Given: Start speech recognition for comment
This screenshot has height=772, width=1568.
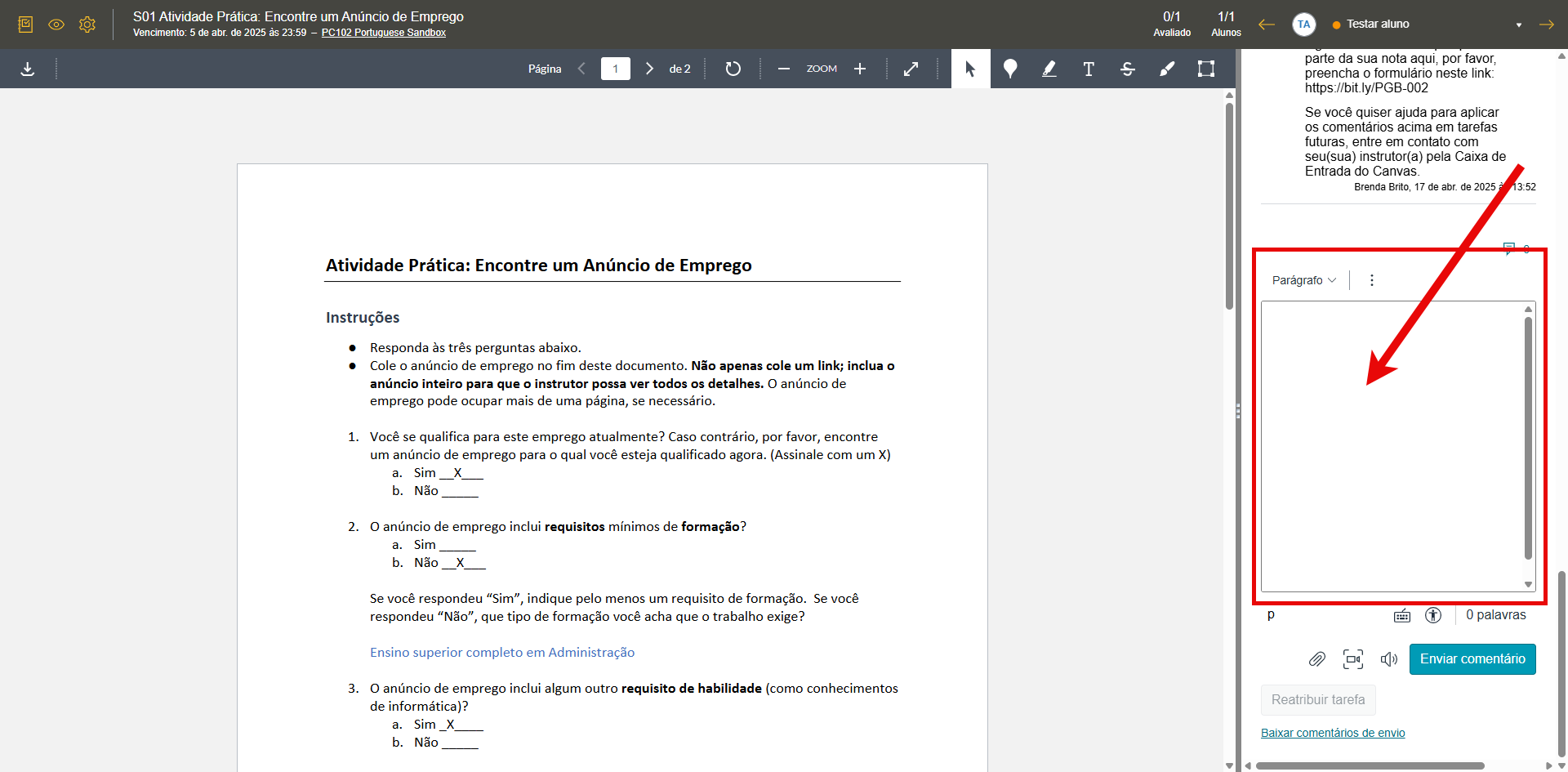Looking at the screenshot, I should [x=1389, y=659].
